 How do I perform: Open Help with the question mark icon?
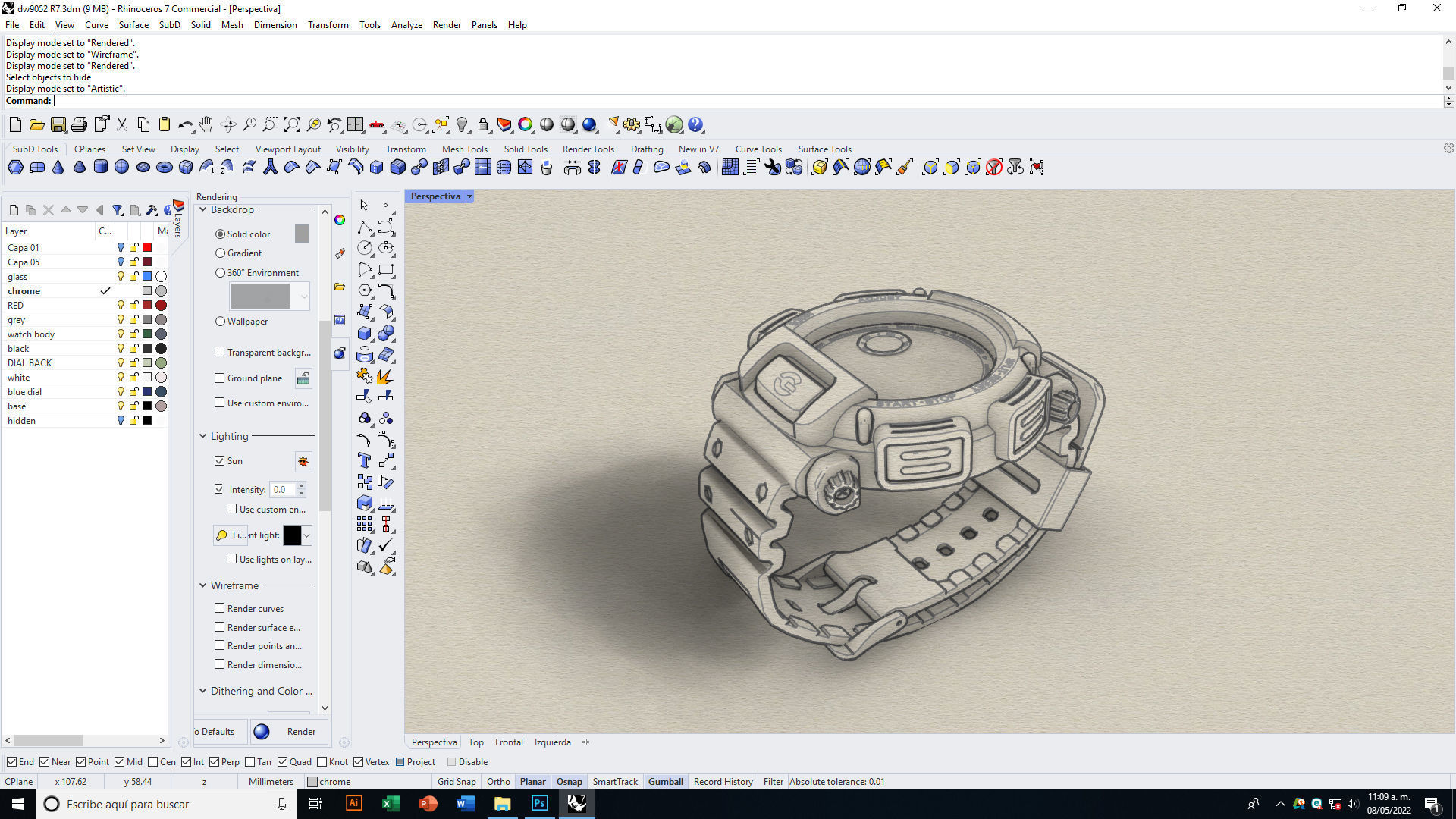coord(695,124)
